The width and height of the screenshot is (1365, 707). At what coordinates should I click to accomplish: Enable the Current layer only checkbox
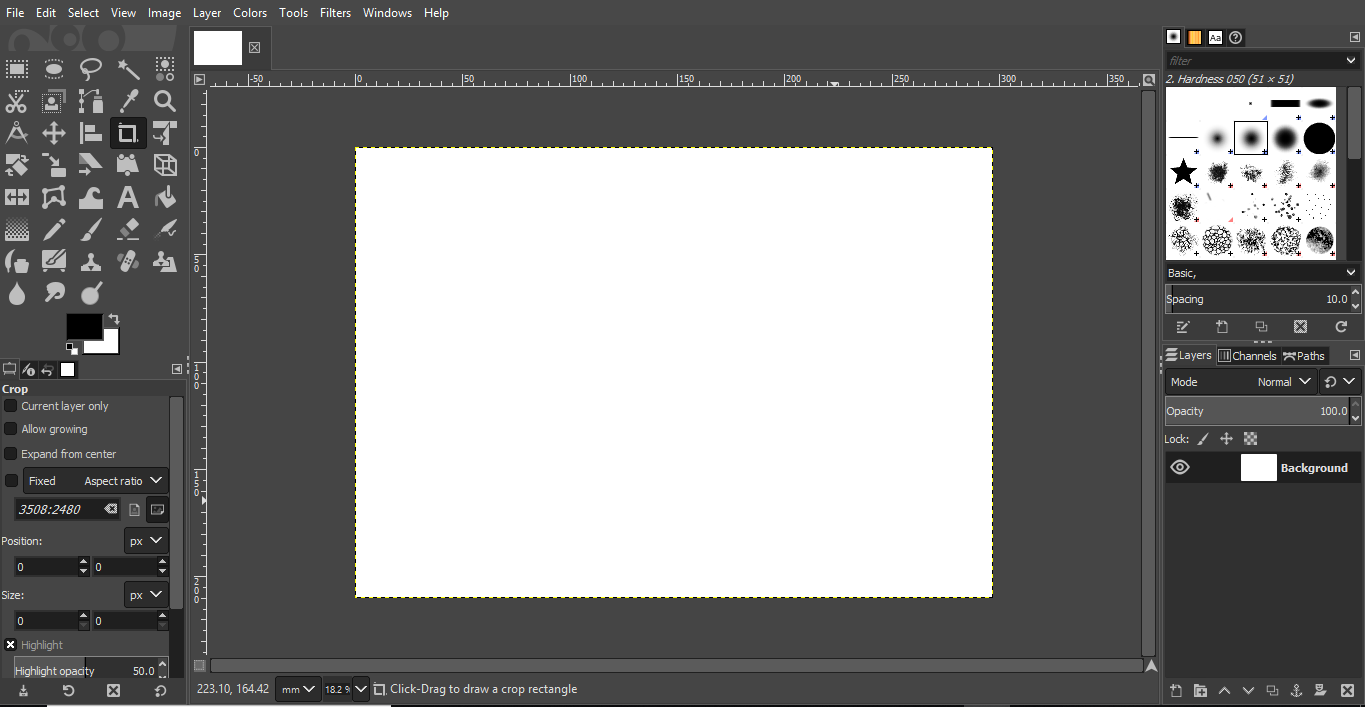coord(11,406)
